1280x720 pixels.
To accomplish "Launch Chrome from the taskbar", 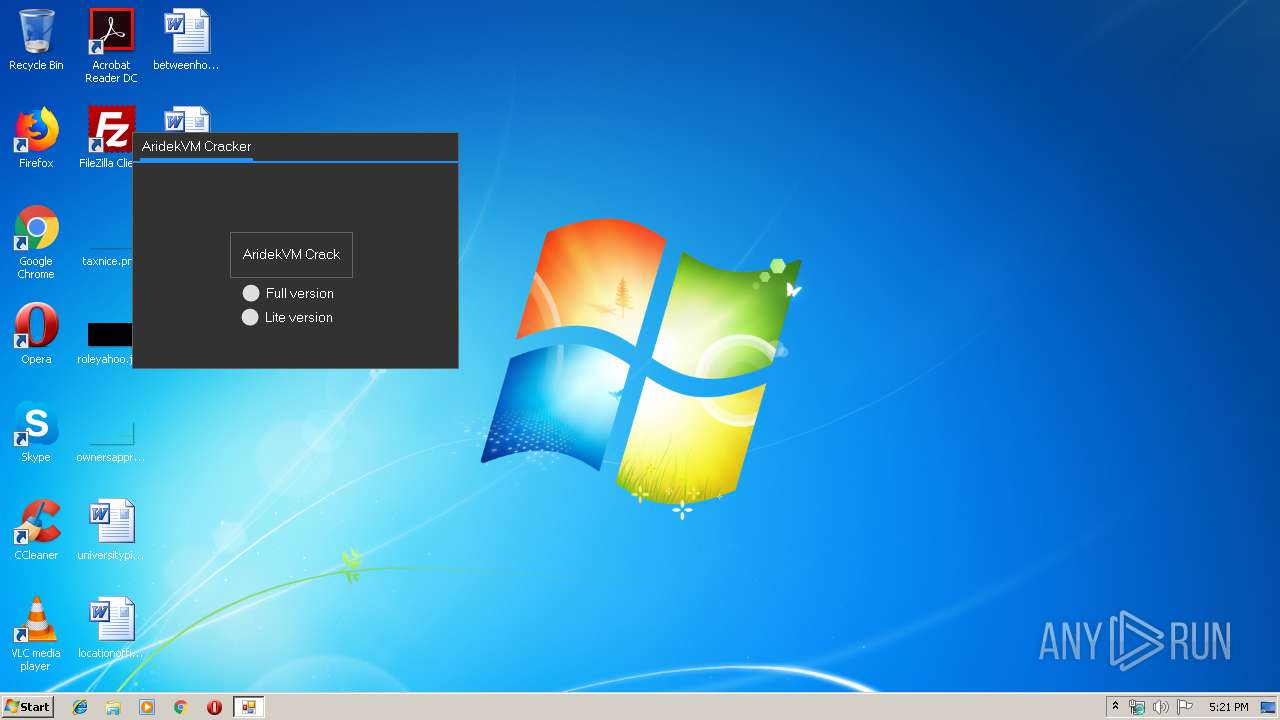I will pos(181,707).
